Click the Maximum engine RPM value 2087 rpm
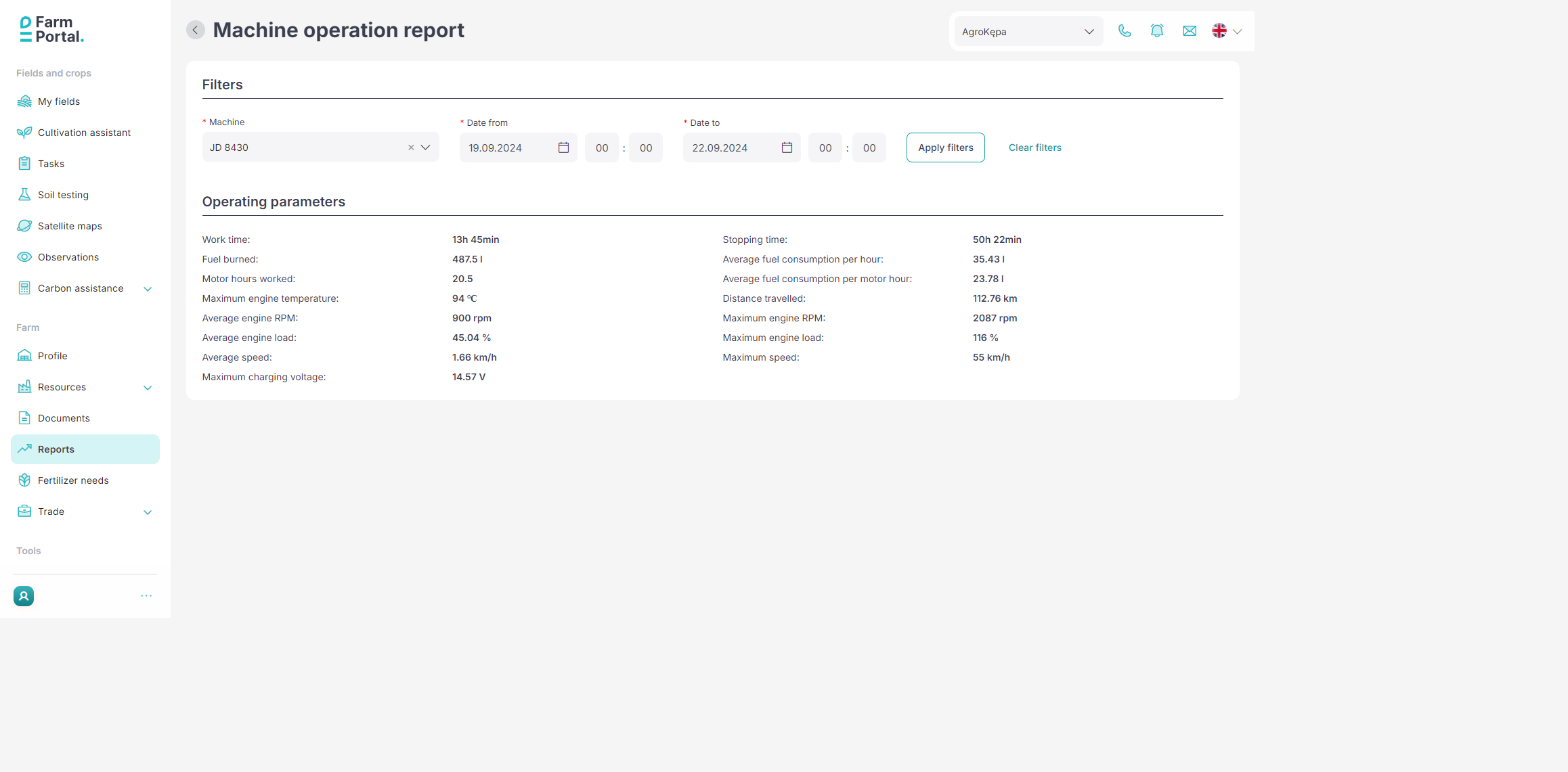The image size is (1568, 772). (995, 318)
